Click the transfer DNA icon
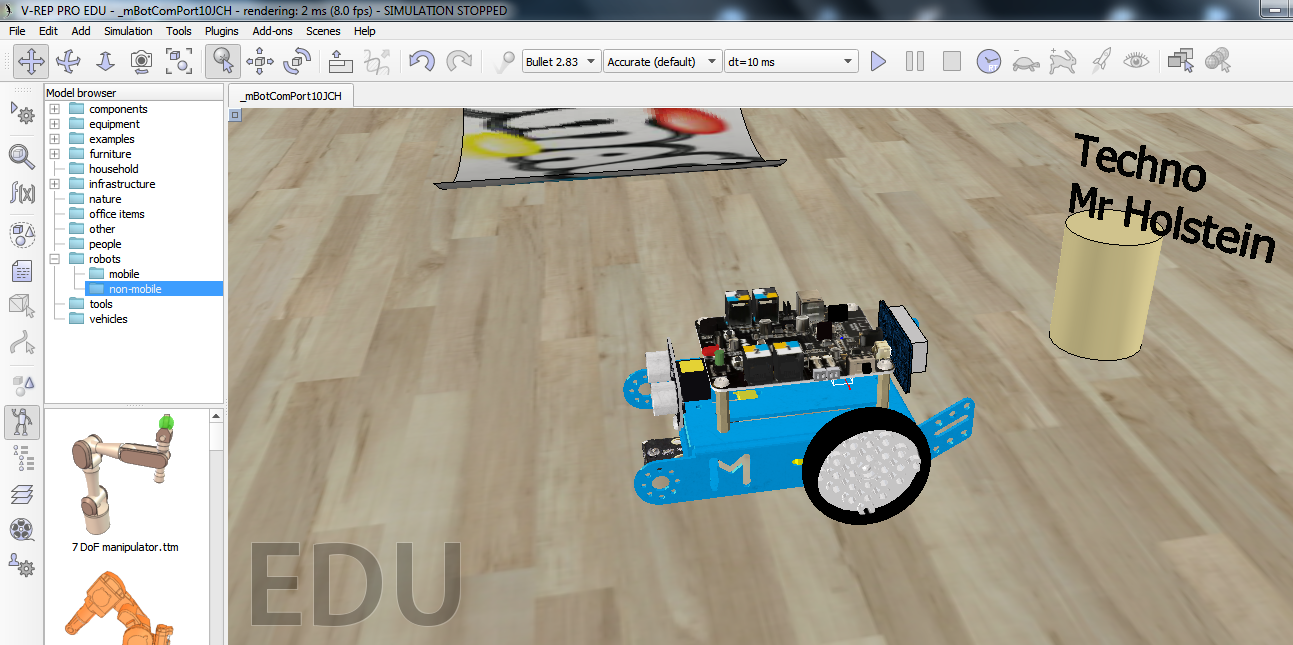The height and width of the screenshot is (645, 1293). 378,61
